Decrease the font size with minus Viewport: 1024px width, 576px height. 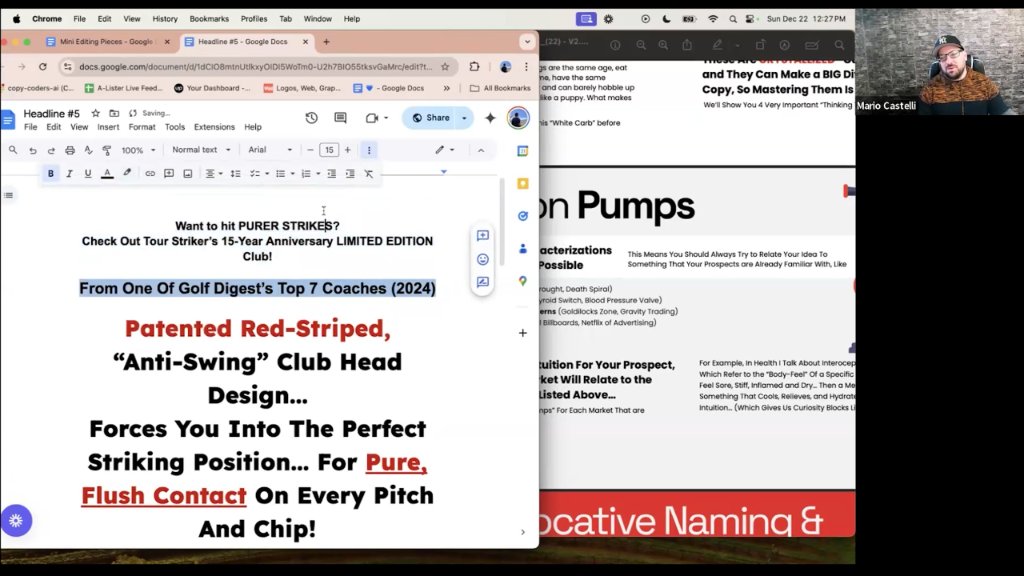(x=311, y=150)
